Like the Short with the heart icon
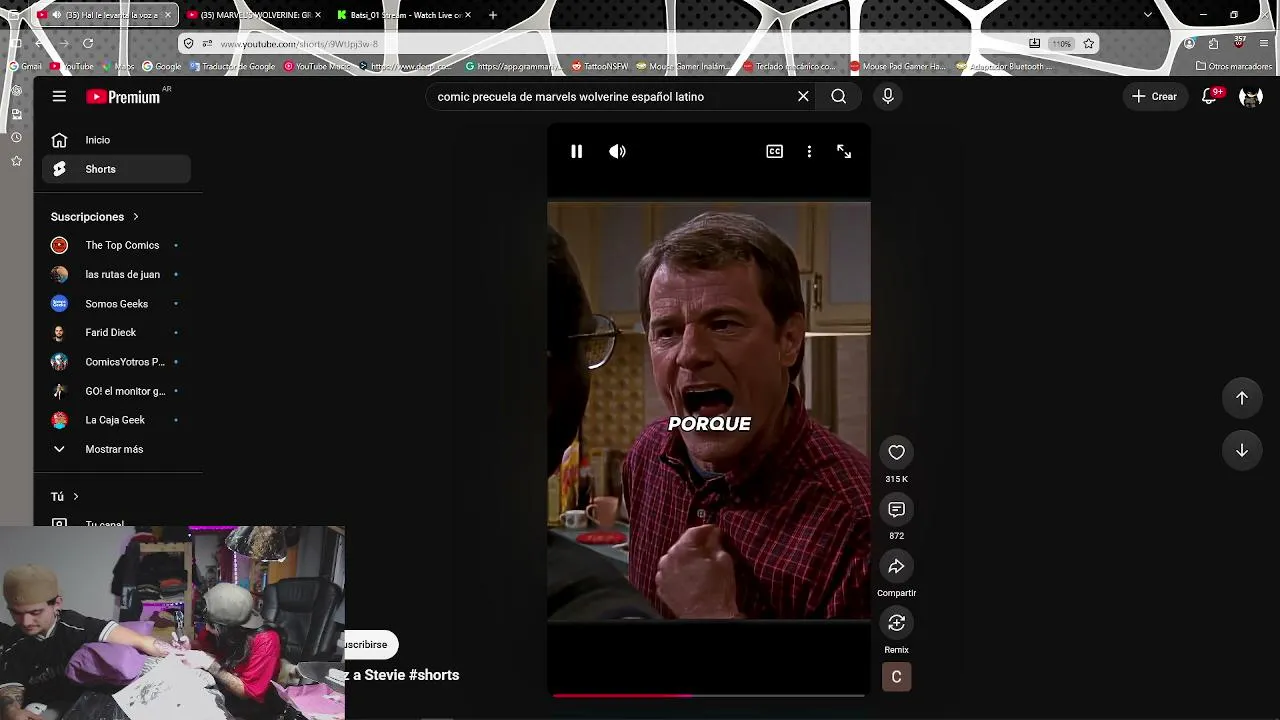1280x720 pixels. [896, 453]
